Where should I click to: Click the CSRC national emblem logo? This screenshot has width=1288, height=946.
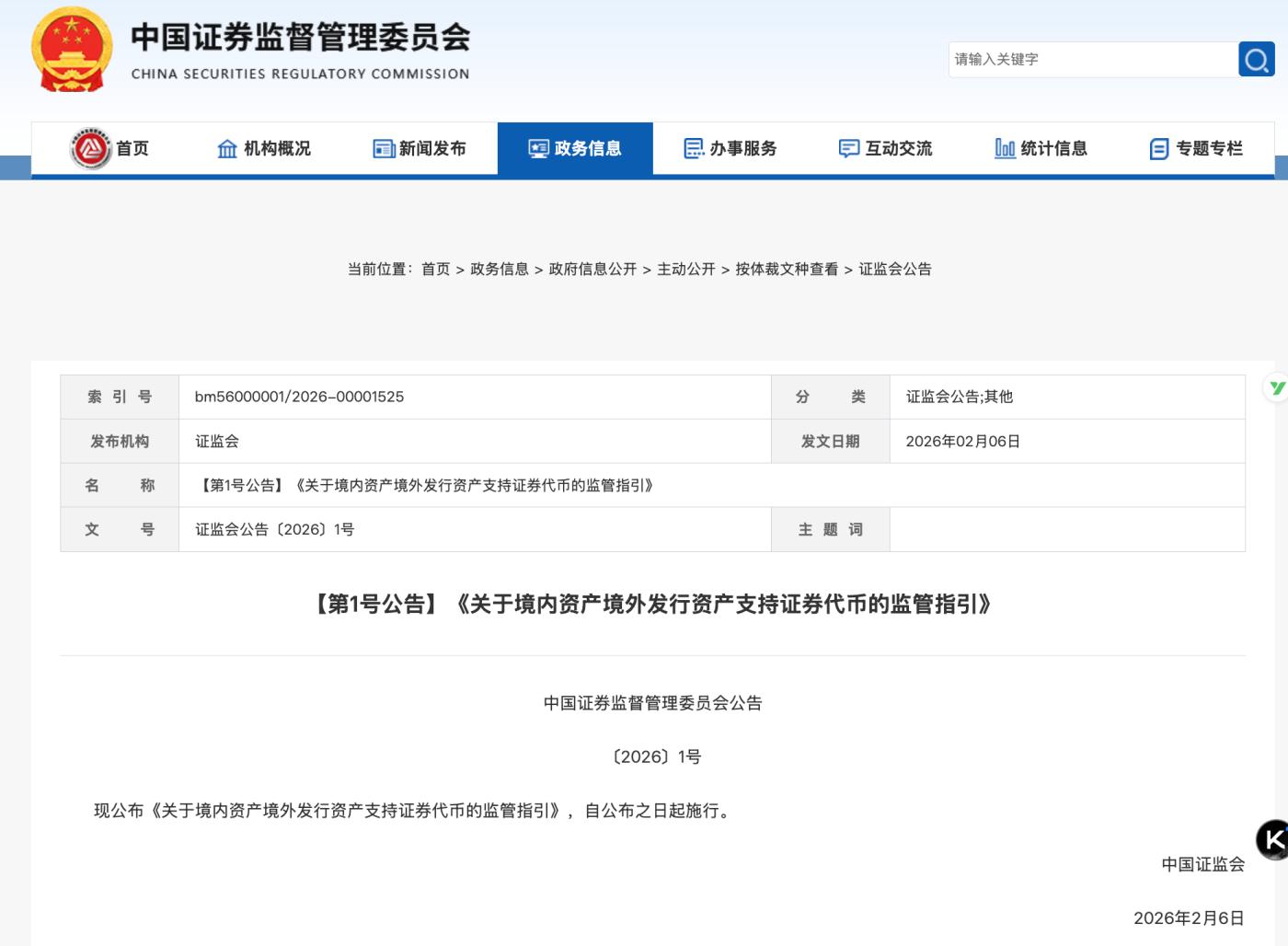point(72,50)
